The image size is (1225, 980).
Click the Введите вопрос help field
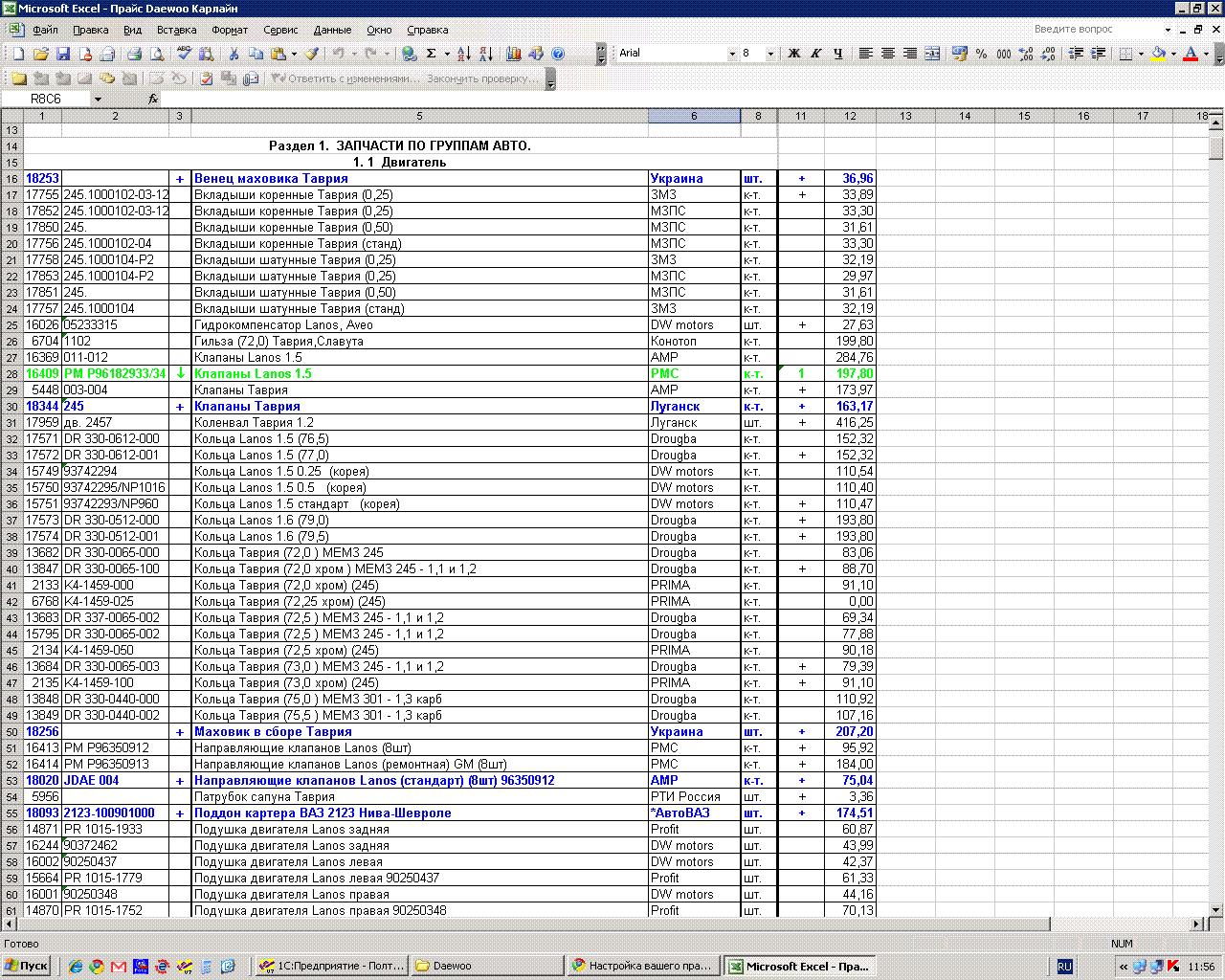click(1097, 30)
